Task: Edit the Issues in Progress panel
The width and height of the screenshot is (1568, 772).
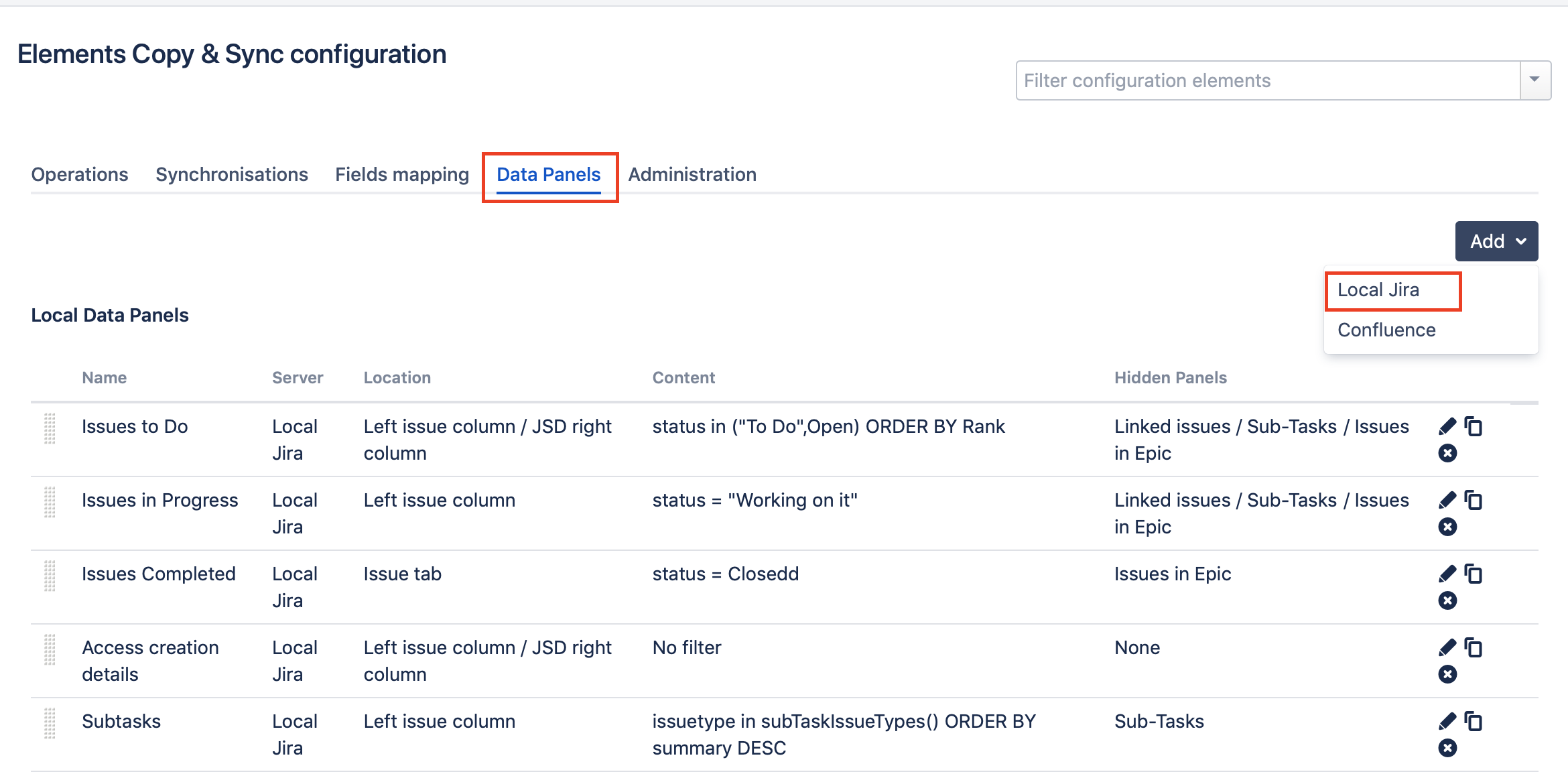Action: pos(1447,500)
